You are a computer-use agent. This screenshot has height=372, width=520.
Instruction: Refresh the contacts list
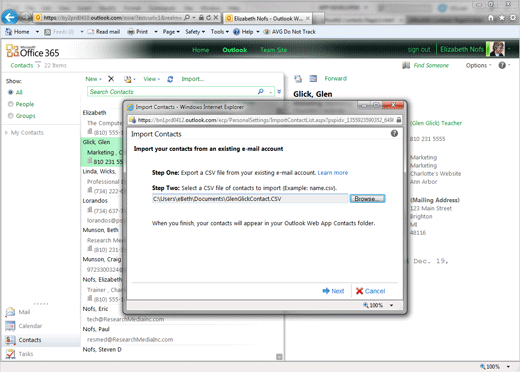tap(170, 79)
